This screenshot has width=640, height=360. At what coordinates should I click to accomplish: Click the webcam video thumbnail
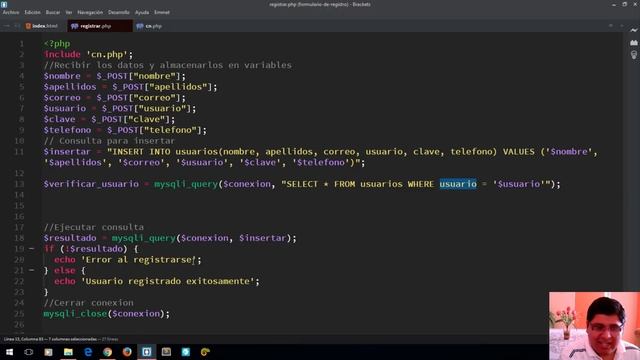tap(594, 326)
